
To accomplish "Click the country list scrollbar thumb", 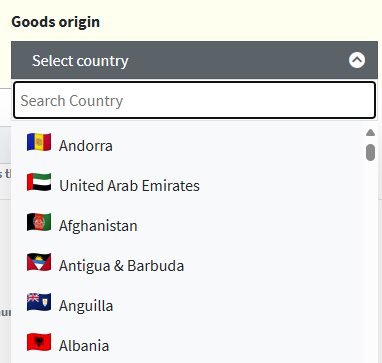I will click(x=370, y=152).
